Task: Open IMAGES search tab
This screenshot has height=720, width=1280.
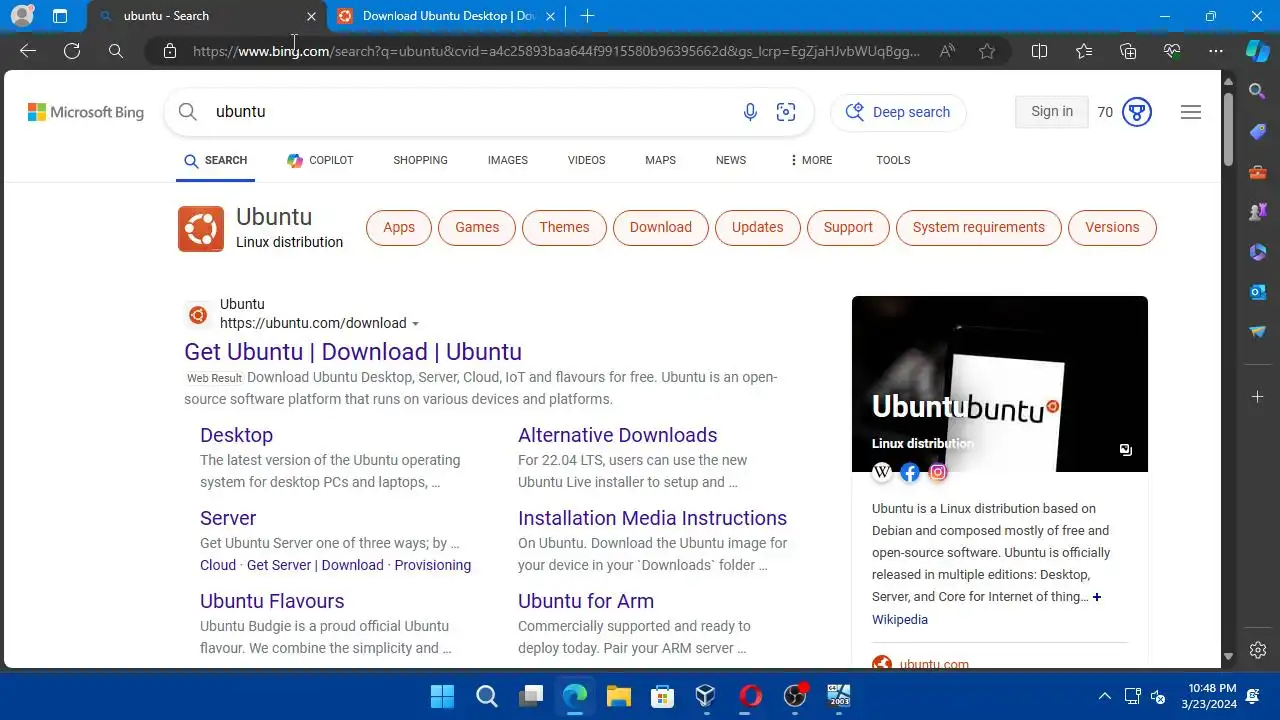Action: click(x=508, y=160)
